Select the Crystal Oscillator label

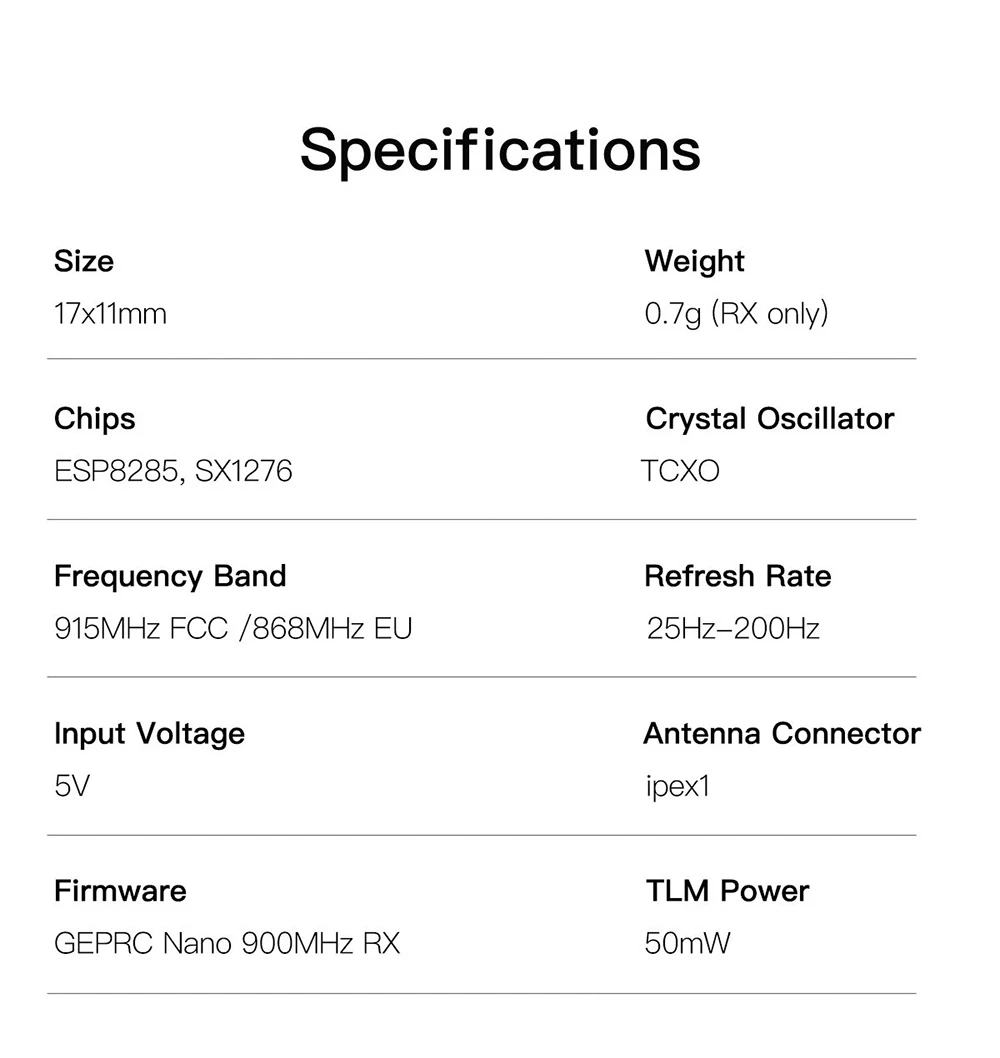click(x=770, y=418)
